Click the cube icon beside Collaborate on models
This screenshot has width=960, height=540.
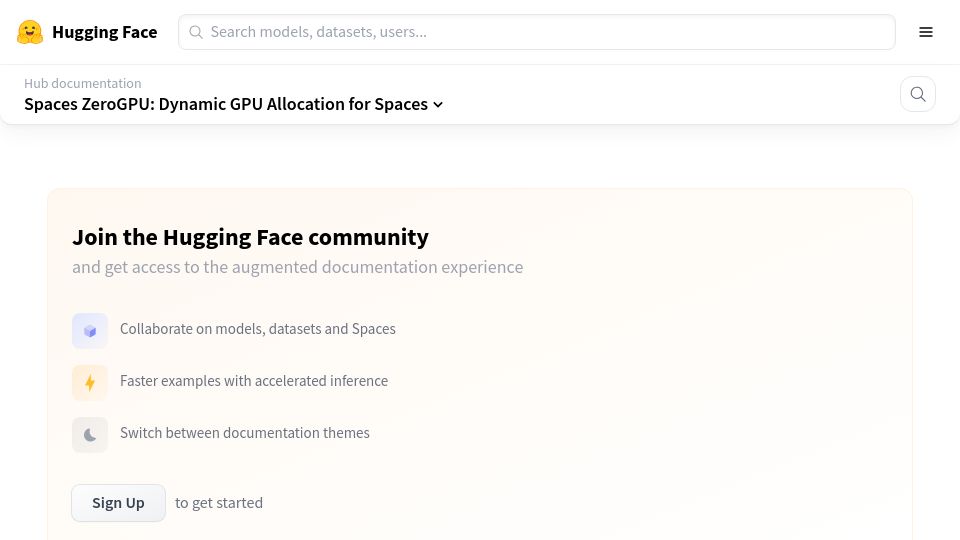(x=90, y=331)
